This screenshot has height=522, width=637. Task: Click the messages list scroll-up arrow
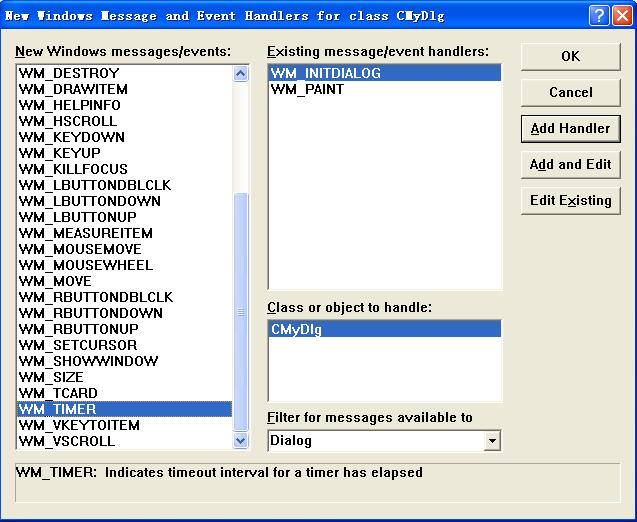click(x=240, y=74)
